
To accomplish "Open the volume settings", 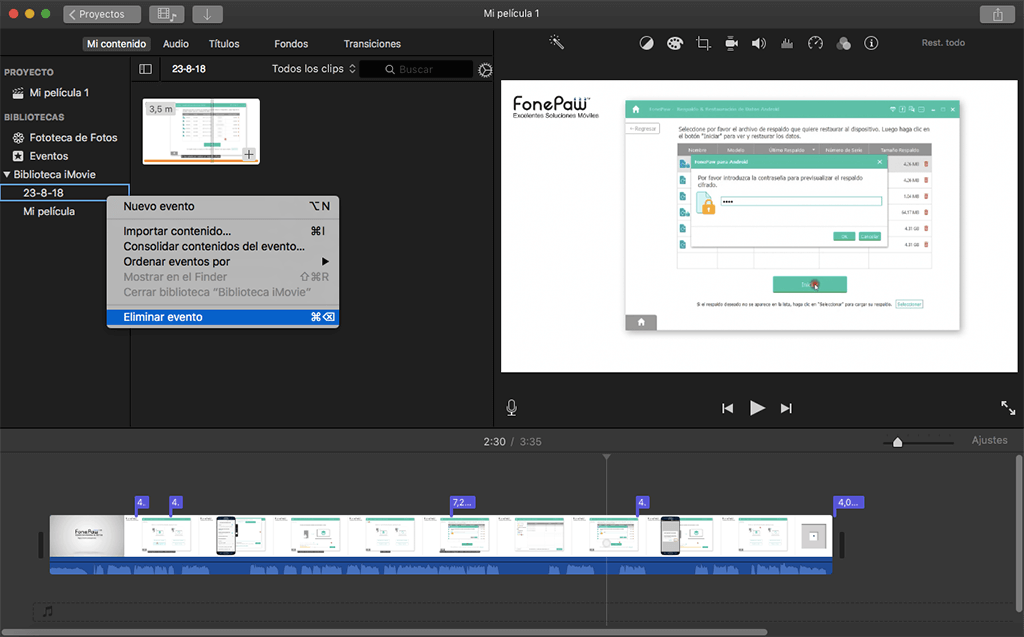I will [x=758, y=43].
